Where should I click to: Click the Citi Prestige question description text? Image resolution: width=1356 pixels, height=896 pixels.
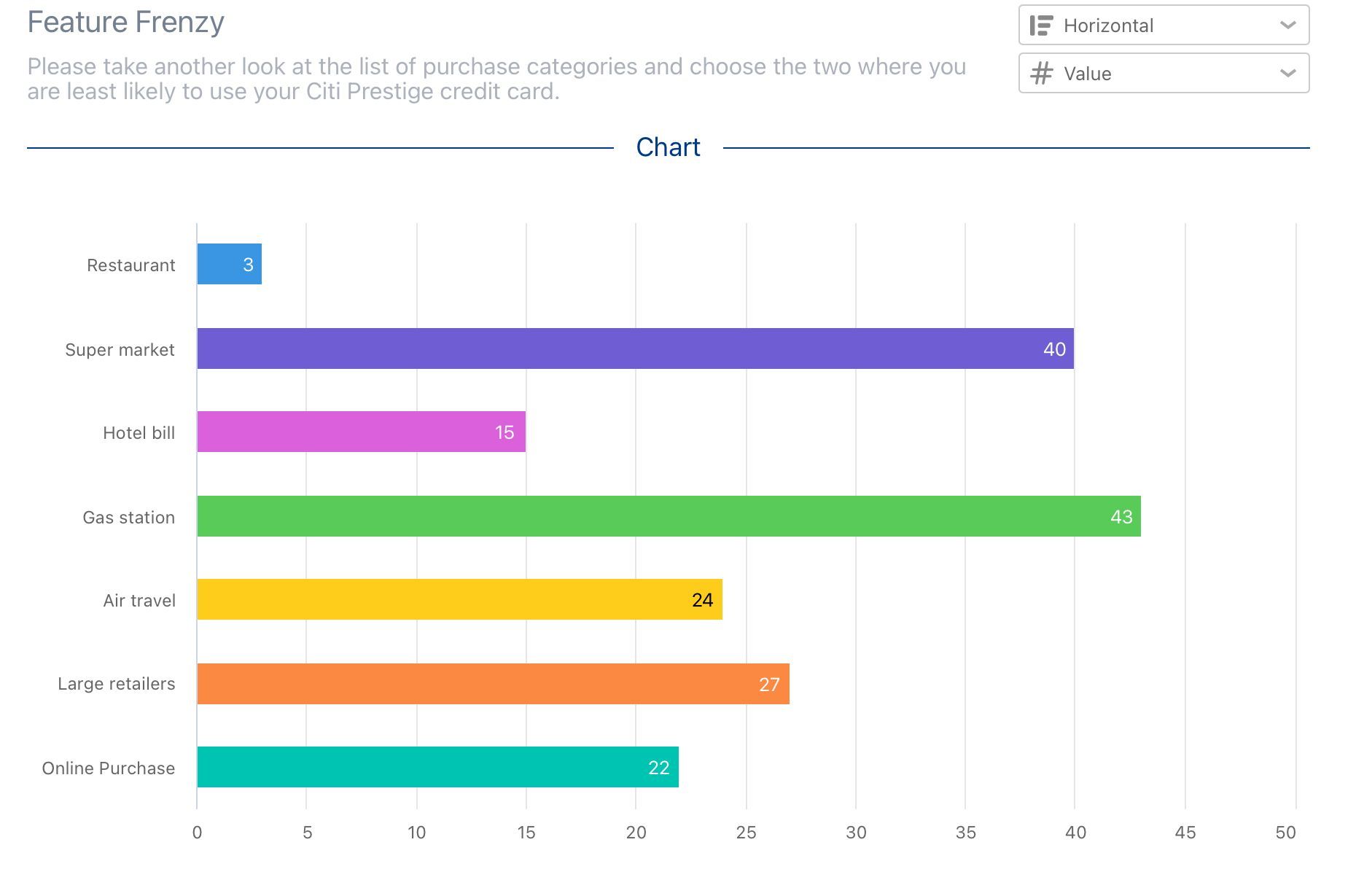[x=496, y=79]
